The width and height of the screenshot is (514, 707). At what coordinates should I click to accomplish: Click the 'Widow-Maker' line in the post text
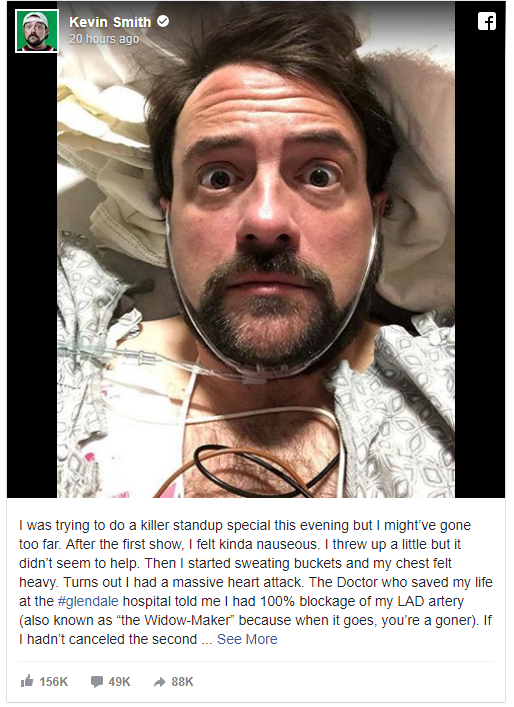(256, 620)
